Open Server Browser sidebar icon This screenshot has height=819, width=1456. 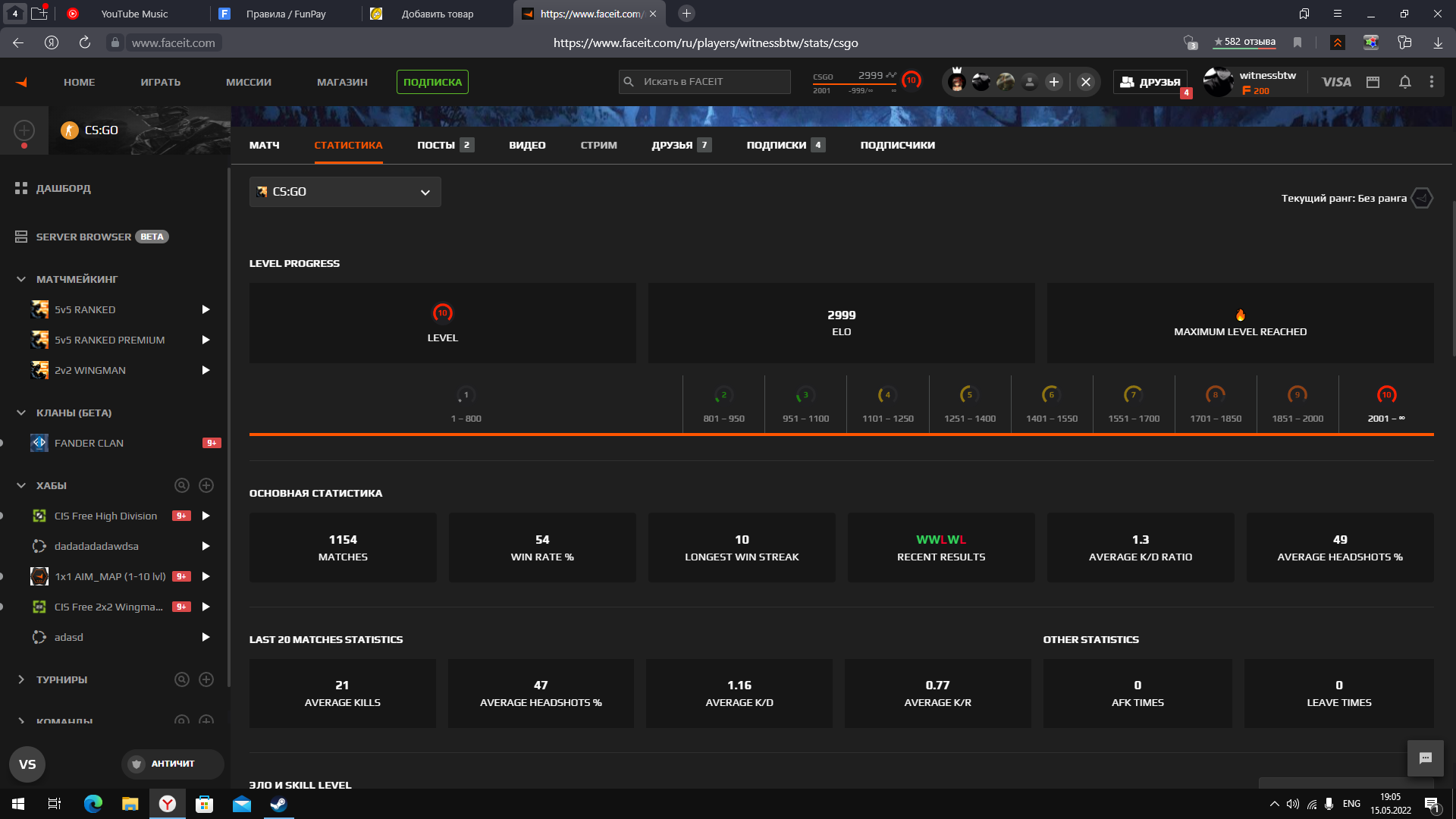click(x=21, y=237)
